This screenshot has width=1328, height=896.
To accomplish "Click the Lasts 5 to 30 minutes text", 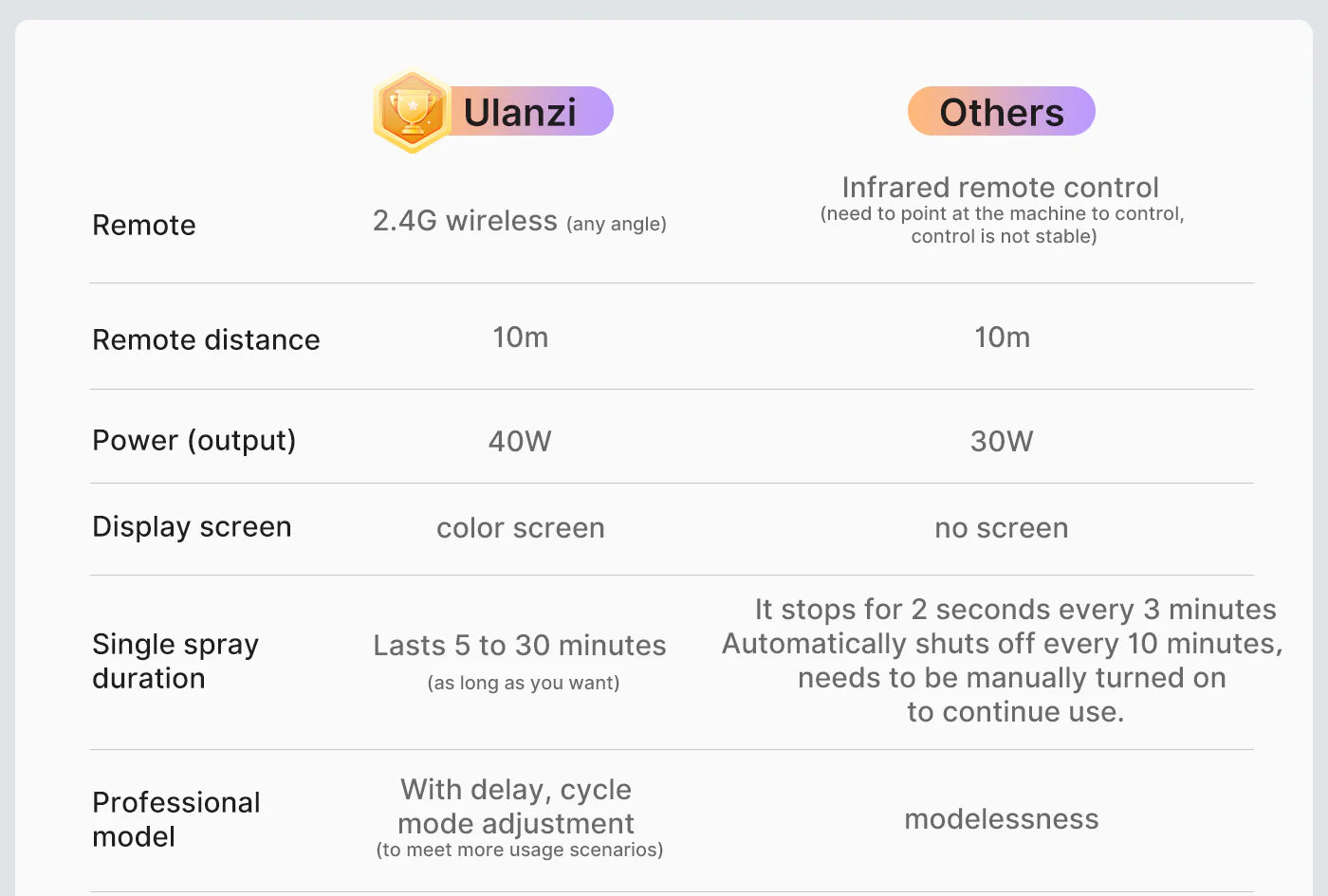I will (x=520, y=646).
